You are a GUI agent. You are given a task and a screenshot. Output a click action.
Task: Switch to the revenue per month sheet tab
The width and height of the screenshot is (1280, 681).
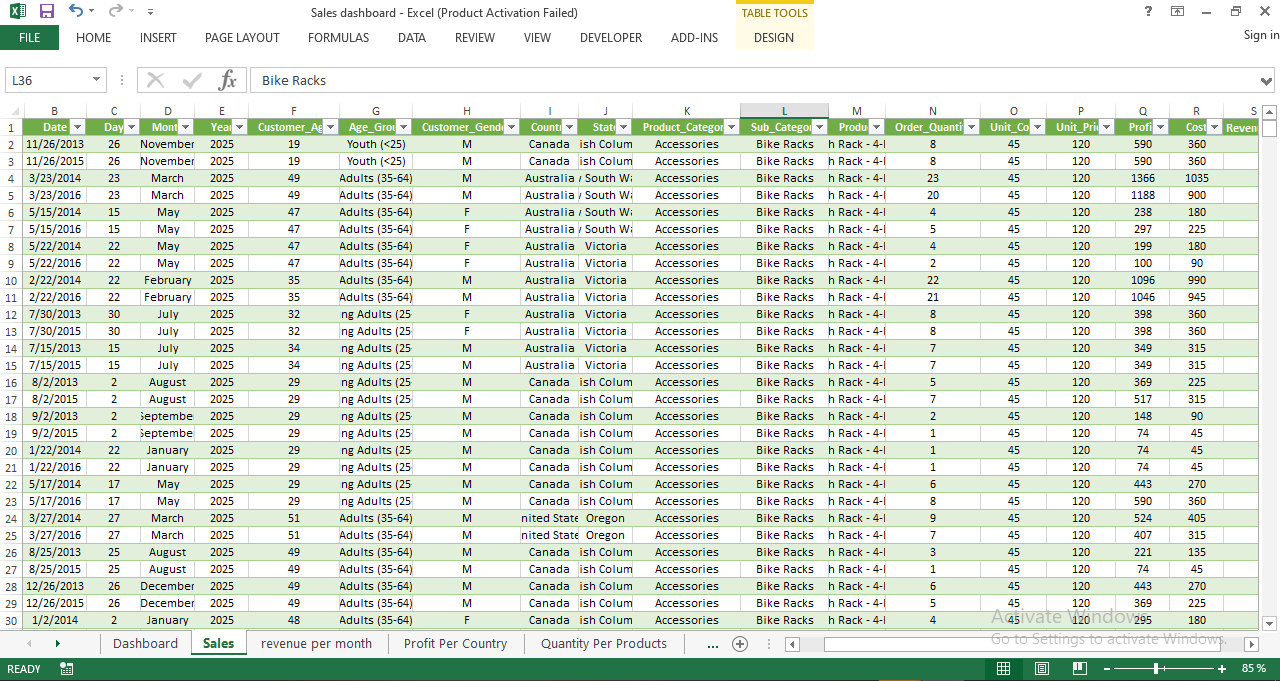(316, 643)
